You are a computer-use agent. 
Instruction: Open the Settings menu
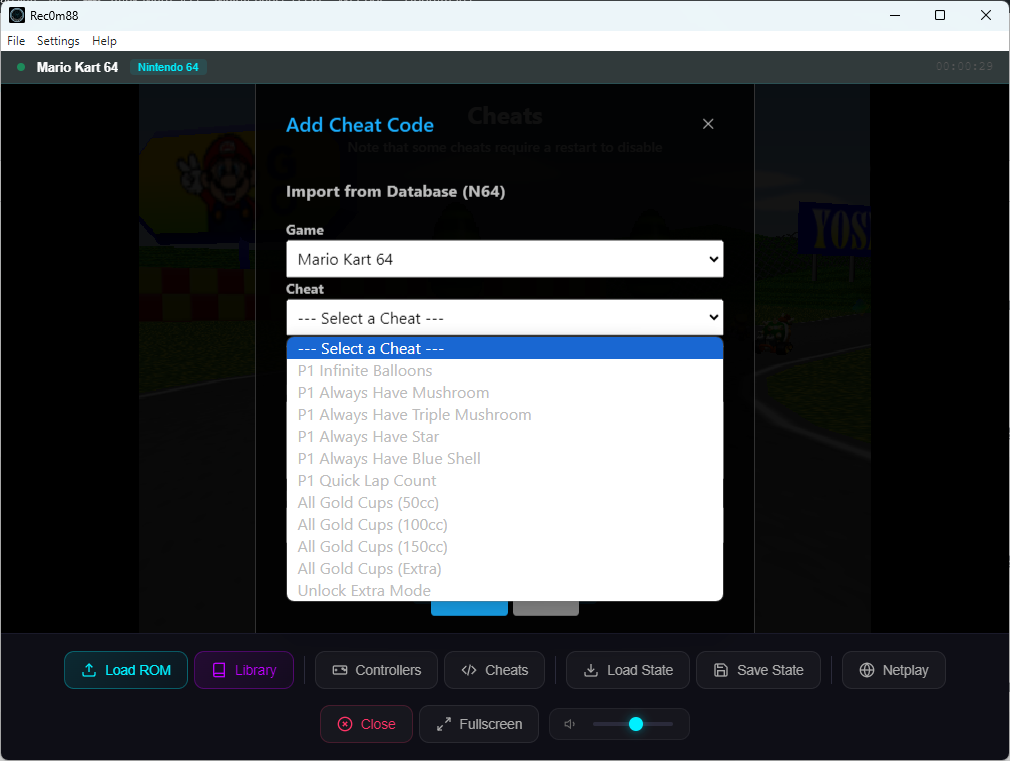[x=58, y=41]
